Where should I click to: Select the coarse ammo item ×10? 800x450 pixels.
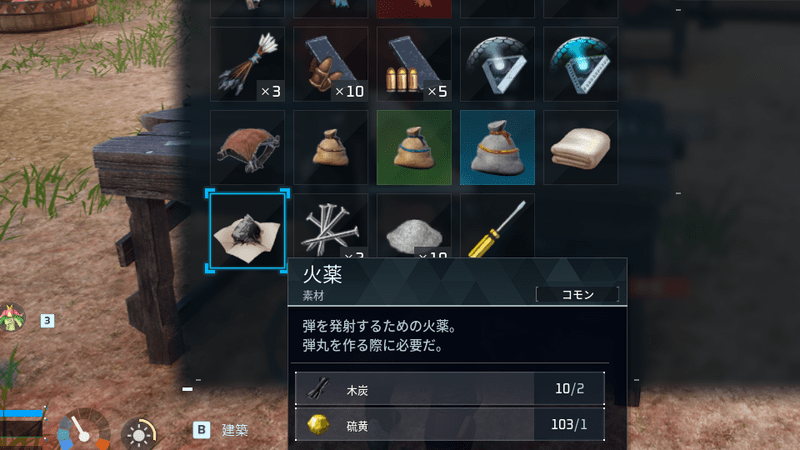(x=331, y=64)
